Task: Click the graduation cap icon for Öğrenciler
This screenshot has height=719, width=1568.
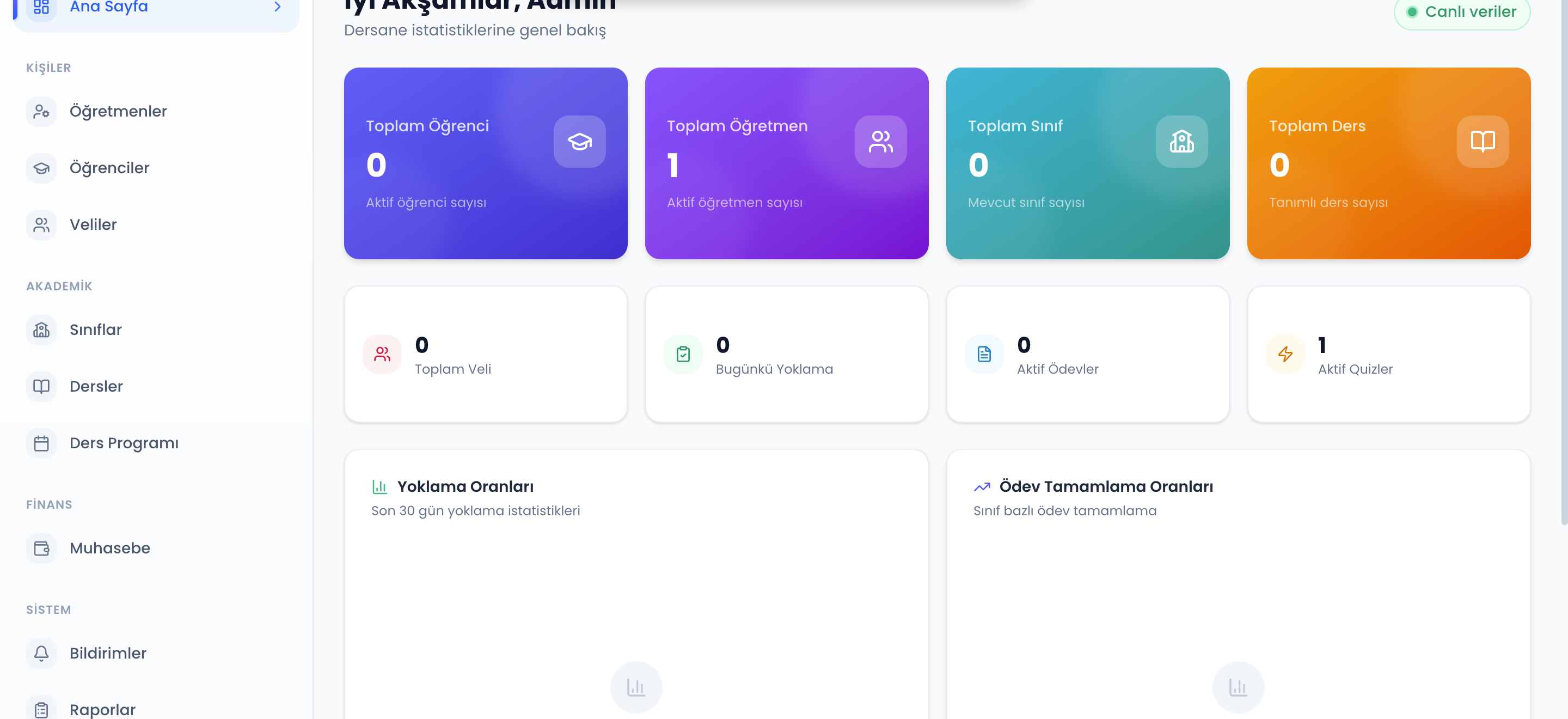Action: pyautogui.click(x=41, y=168)
